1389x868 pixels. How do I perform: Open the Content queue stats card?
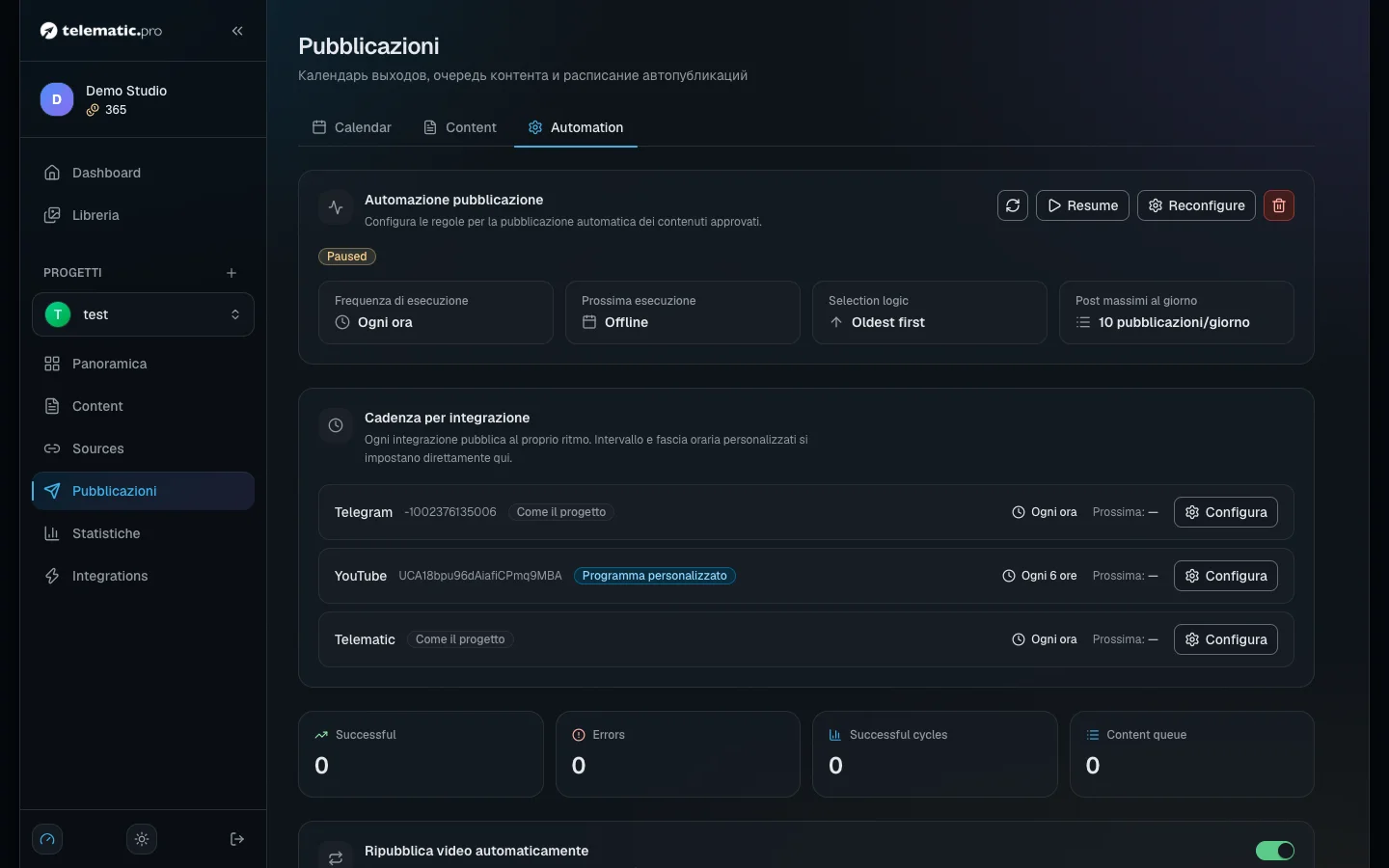coord(1192,754)
